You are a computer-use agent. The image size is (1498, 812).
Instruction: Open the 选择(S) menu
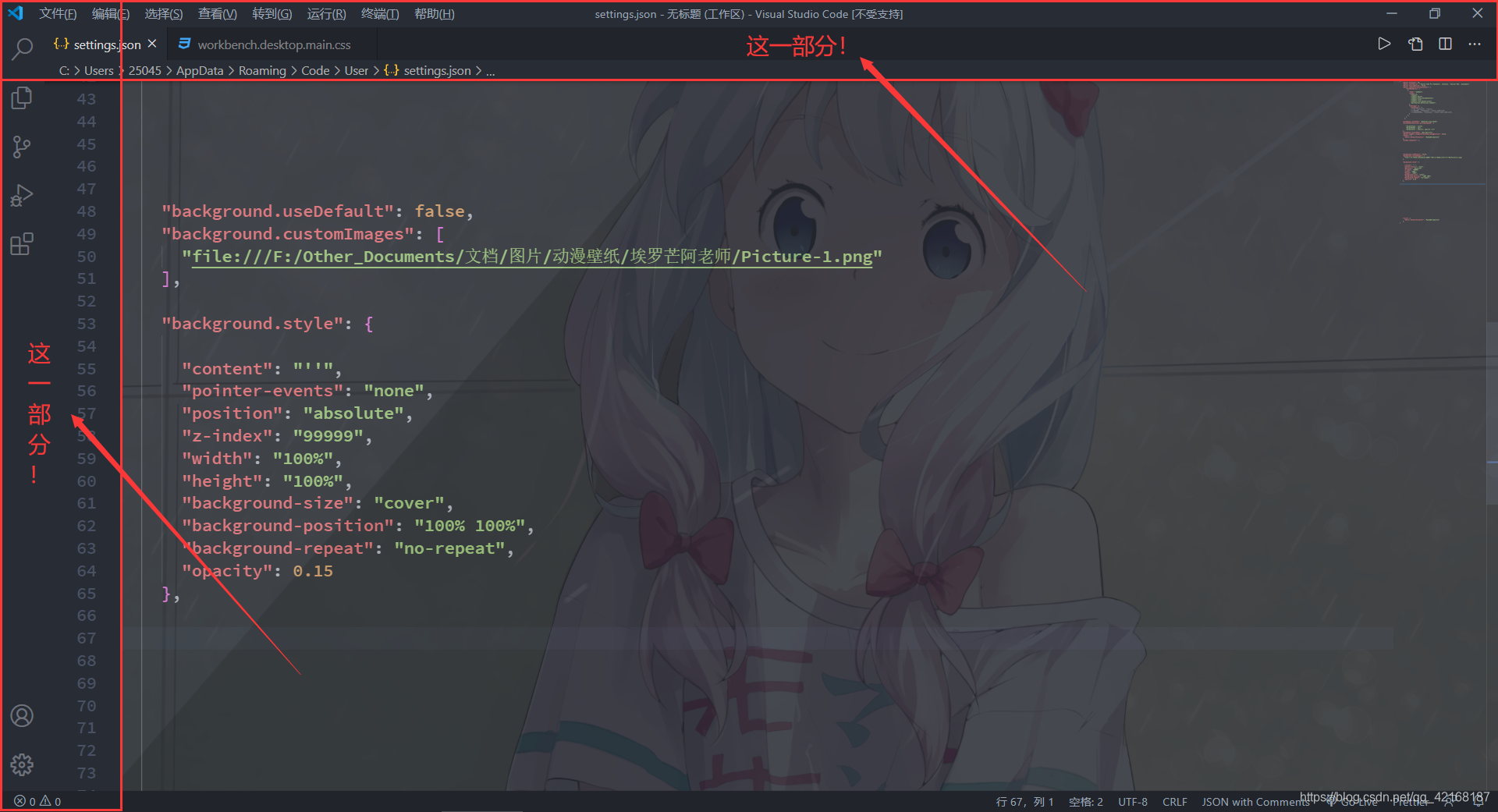(164, 14)
